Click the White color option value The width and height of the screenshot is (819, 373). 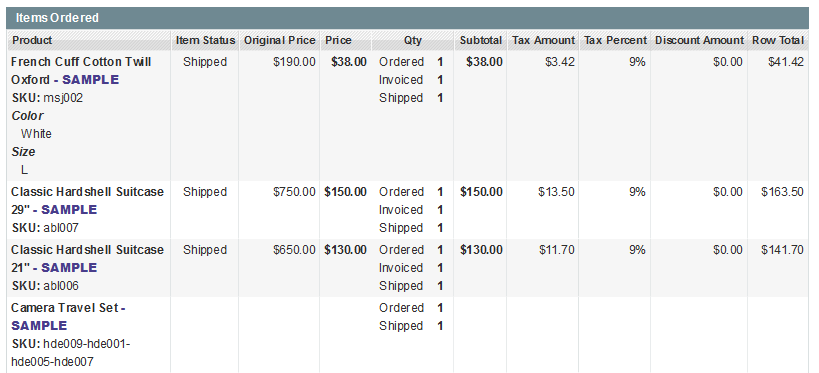(36, 134)
